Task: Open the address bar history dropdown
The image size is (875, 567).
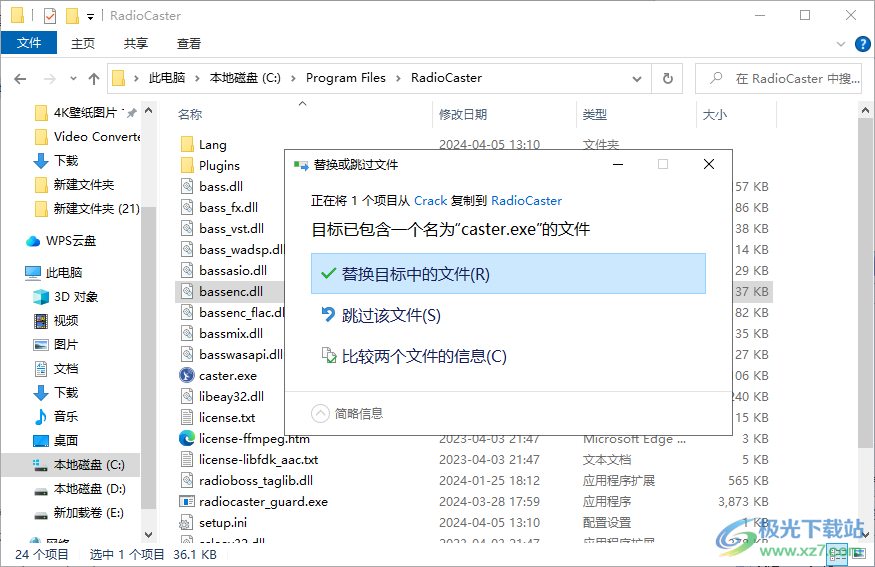Action: click(637, 79)
